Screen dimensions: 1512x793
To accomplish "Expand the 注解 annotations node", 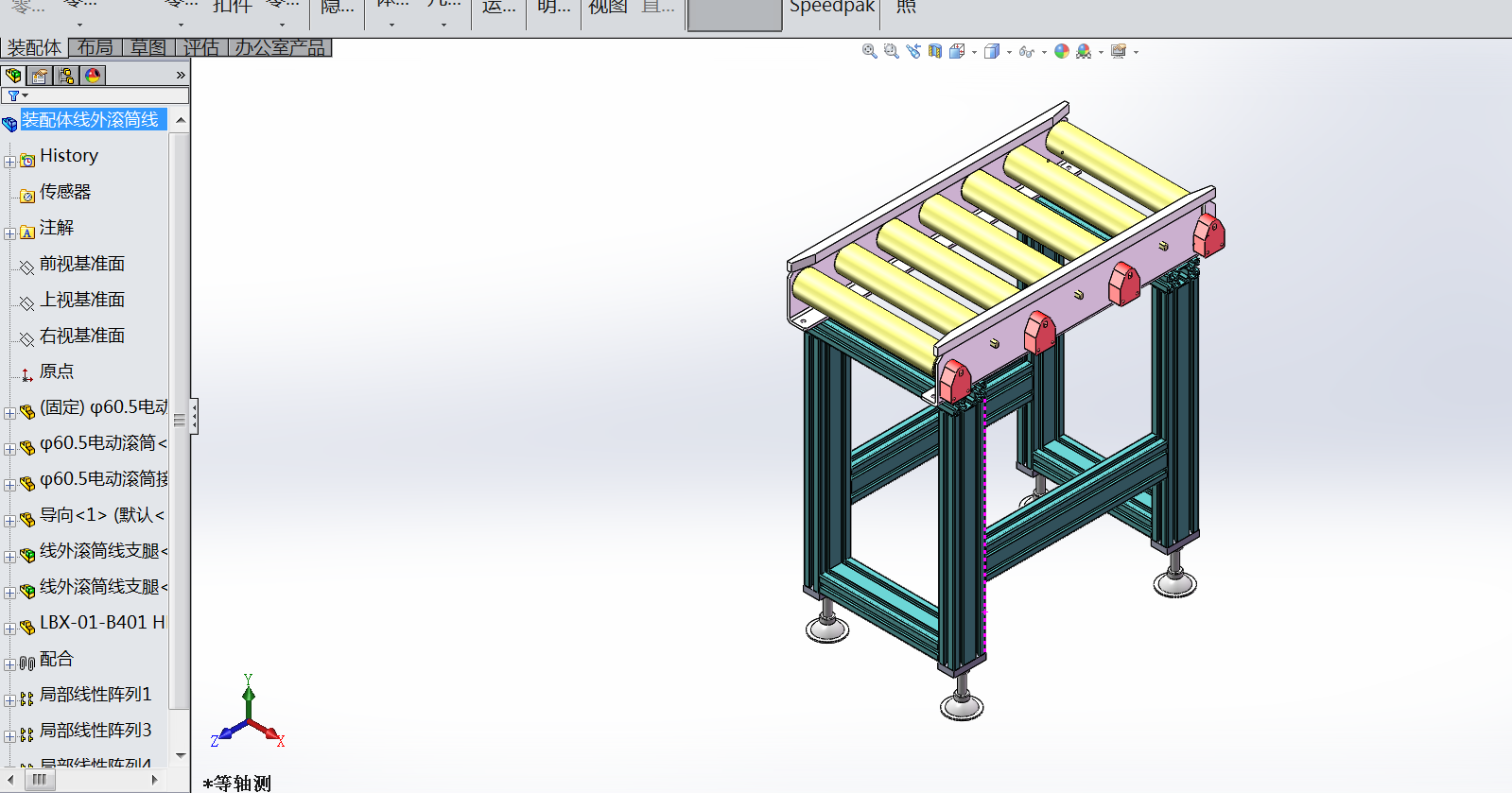I will pos(9,233).
